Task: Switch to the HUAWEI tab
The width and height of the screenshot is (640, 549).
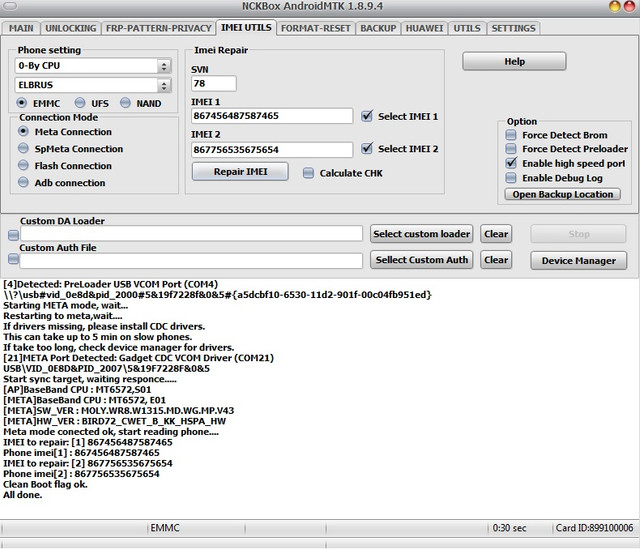Action: click(x=424, y=28)
